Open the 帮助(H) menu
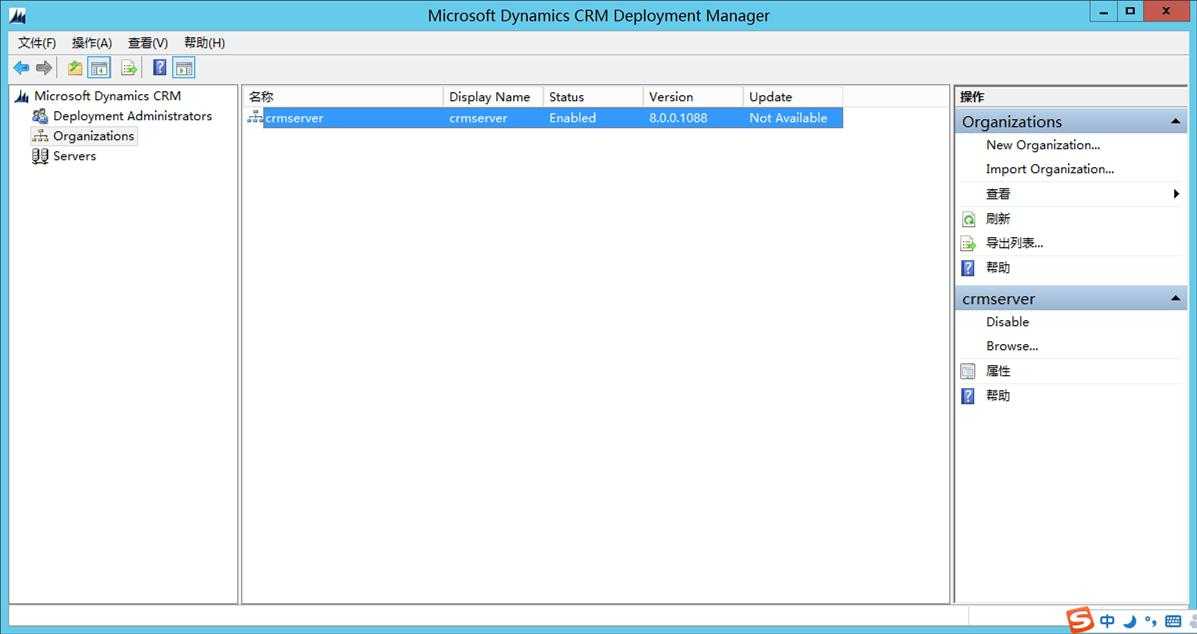Viewport: 1197px width, 634px height. point(205,43)
